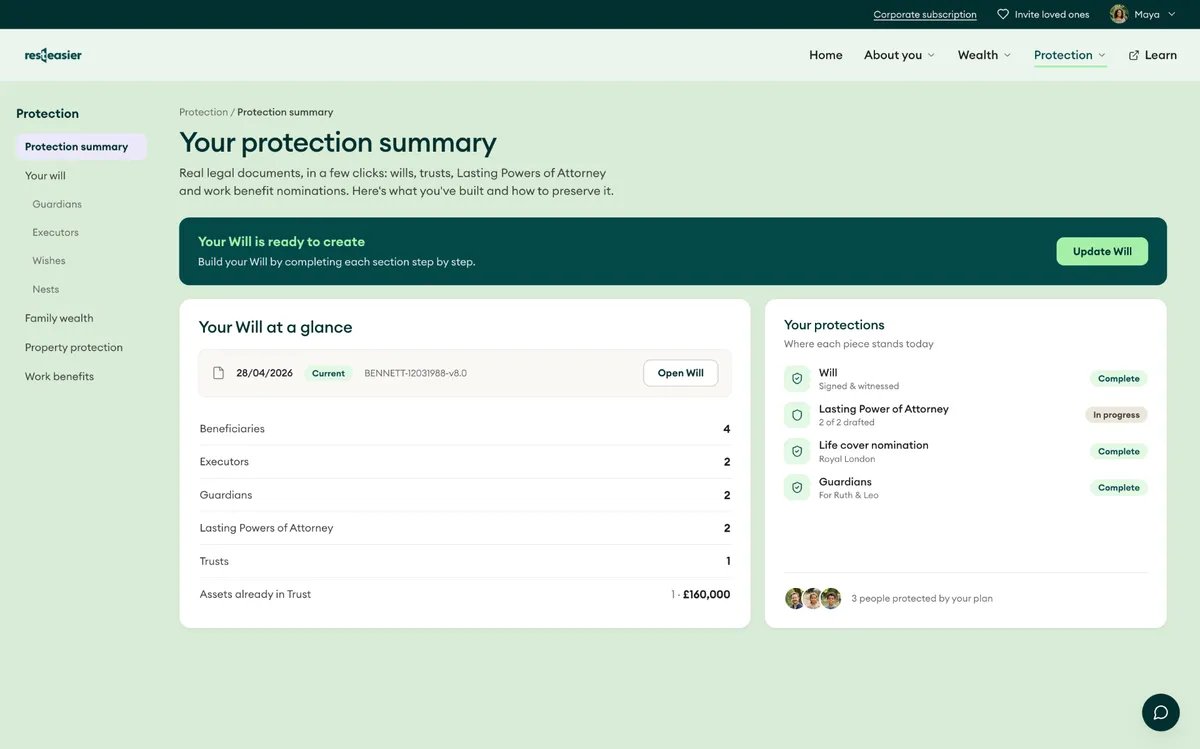Click the 28/04/2026 will date

[264, 373]
